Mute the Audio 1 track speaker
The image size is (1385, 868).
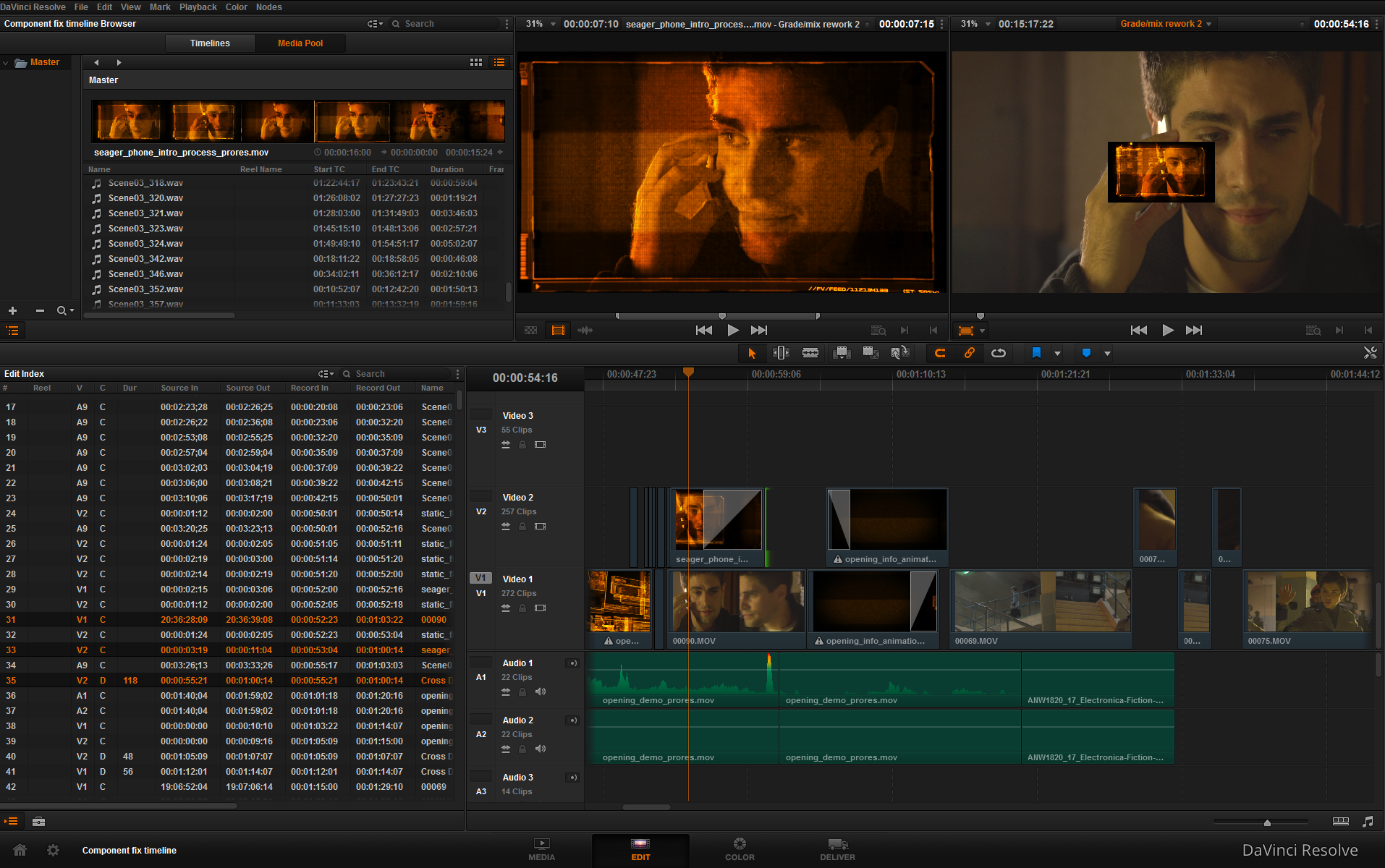[x=541, y=692]
